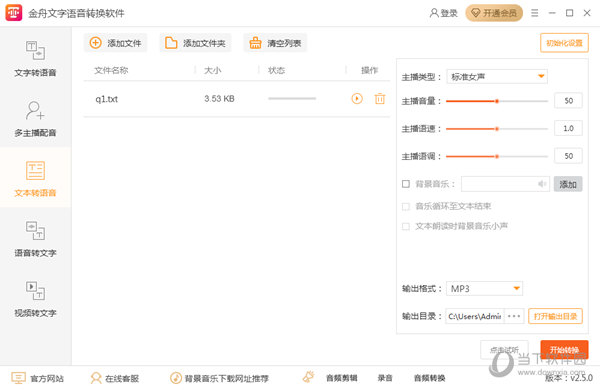600x390 pixels.
Task: Reset settings via 初始化设置
Action: coord(564,43)
